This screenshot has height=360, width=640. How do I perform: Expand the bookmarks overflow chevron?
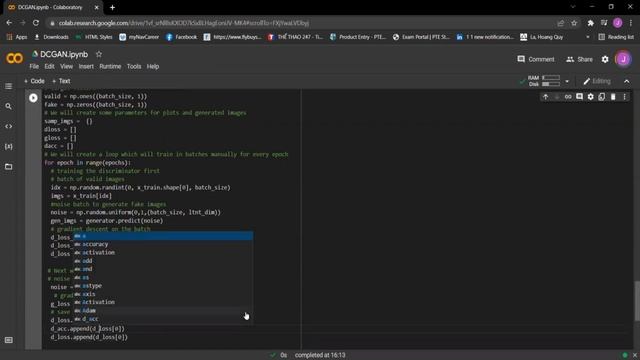click(588, 37)
